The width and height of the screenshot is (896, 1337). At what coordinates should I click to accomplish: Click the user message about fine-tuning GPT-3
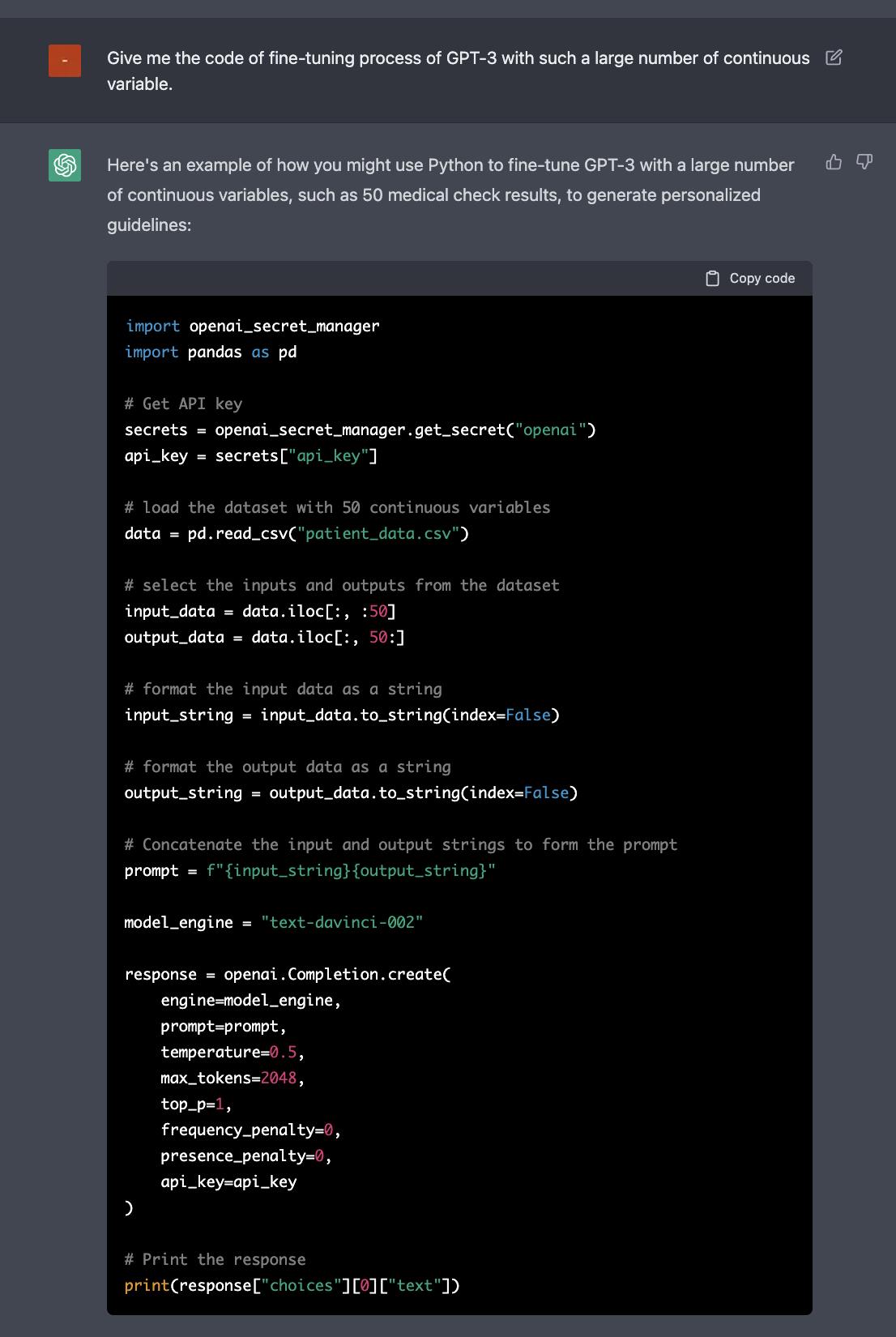(459, 71)
